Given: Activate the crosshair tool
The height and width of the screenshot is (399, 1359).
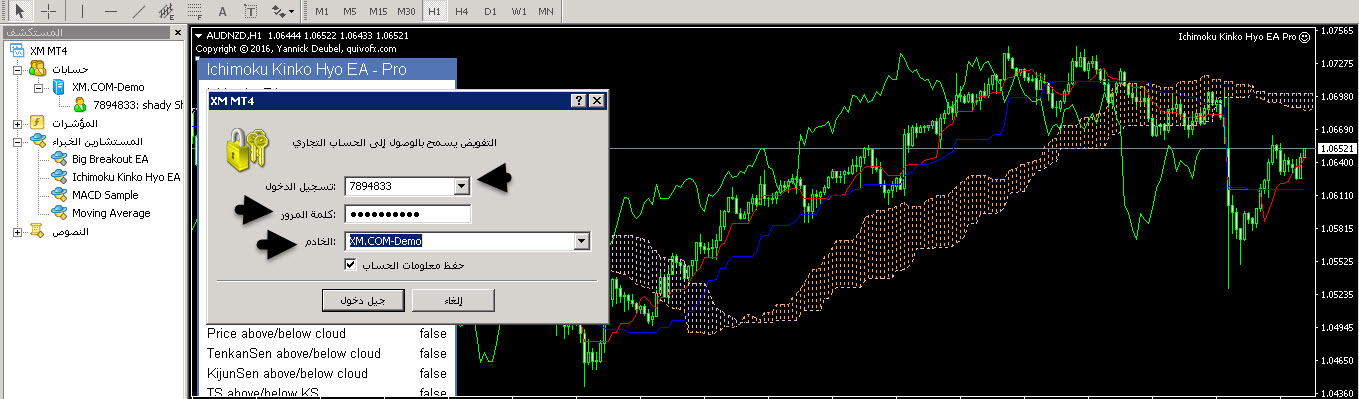Looking at the screenshot, I should pos(48,11).
